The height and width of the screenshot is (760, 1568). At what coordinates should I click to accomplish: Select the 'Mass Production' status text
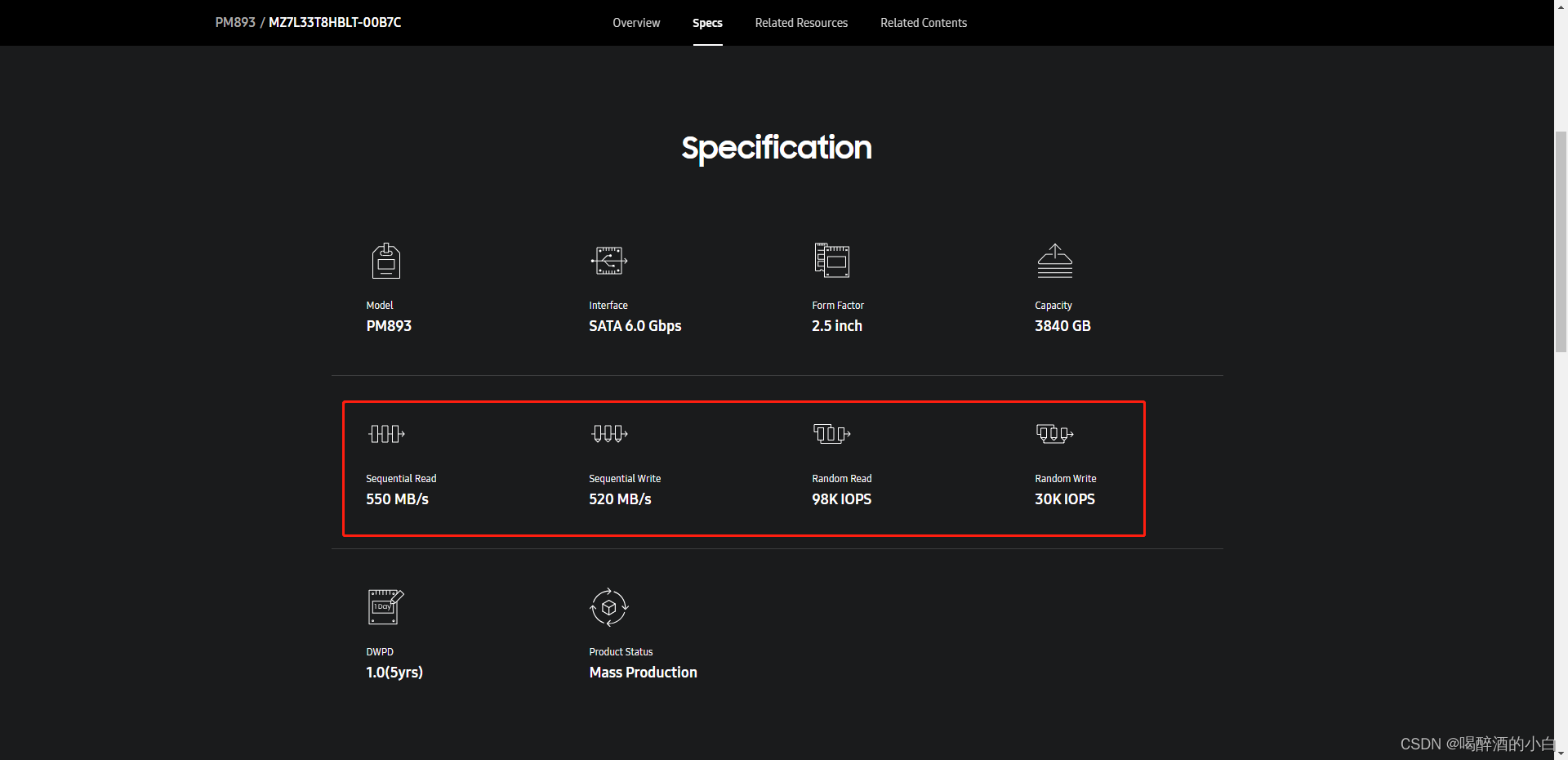click(x=644, y=673)
